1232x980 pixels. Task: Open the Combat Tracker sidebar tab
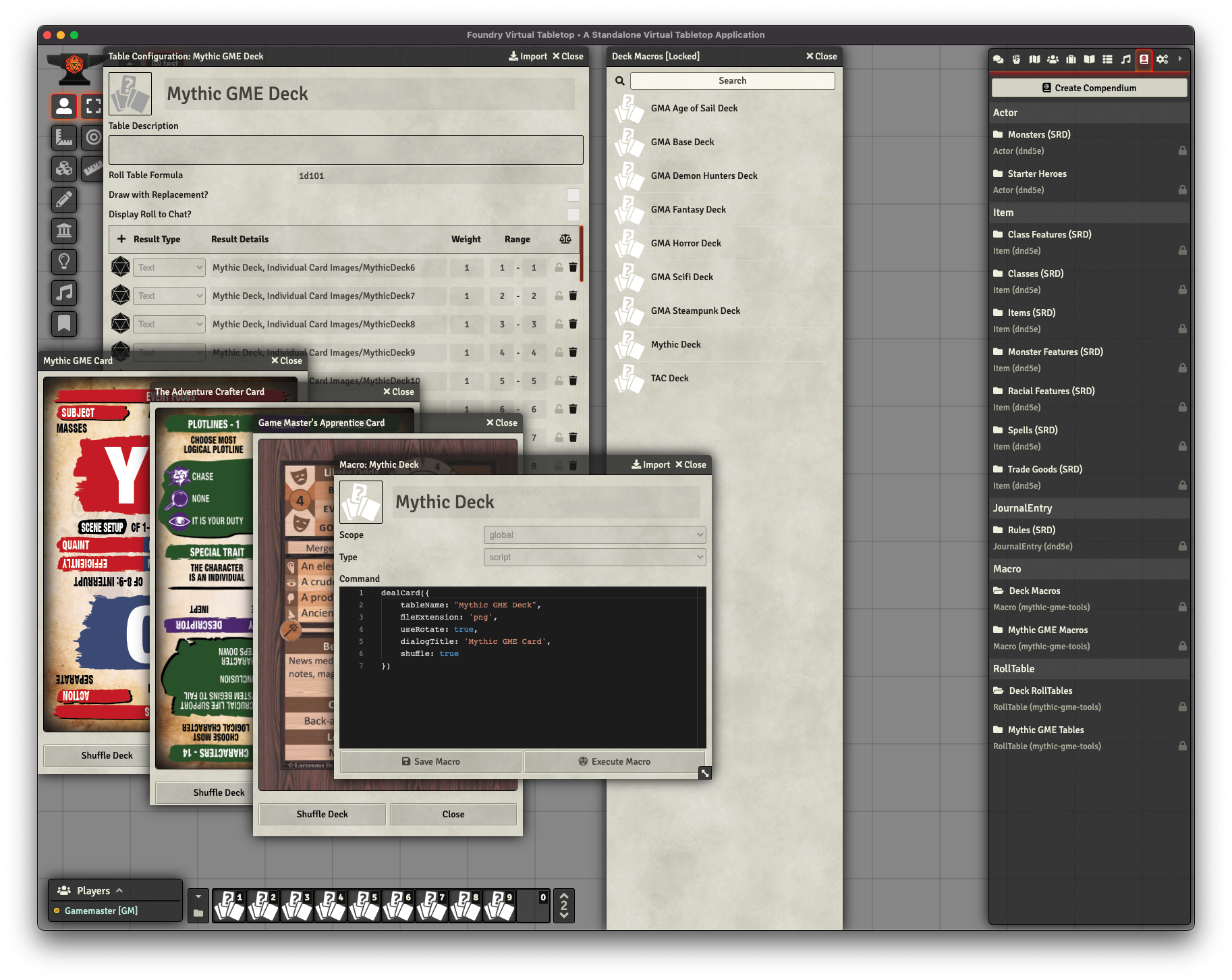tap(1016, 59)
